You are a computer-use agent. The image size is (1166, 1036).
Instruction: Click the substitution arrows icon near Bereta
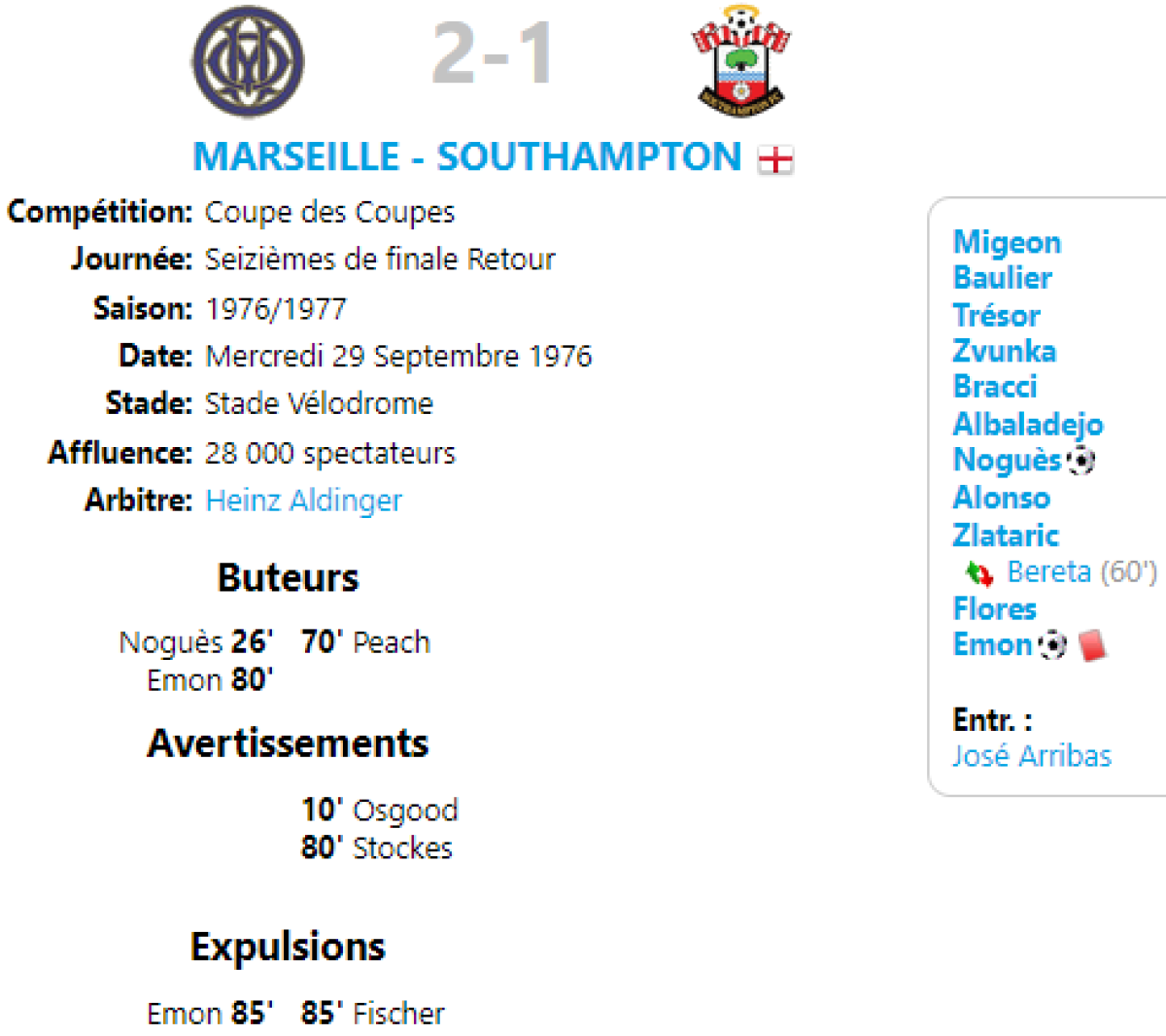coord(978,573)
